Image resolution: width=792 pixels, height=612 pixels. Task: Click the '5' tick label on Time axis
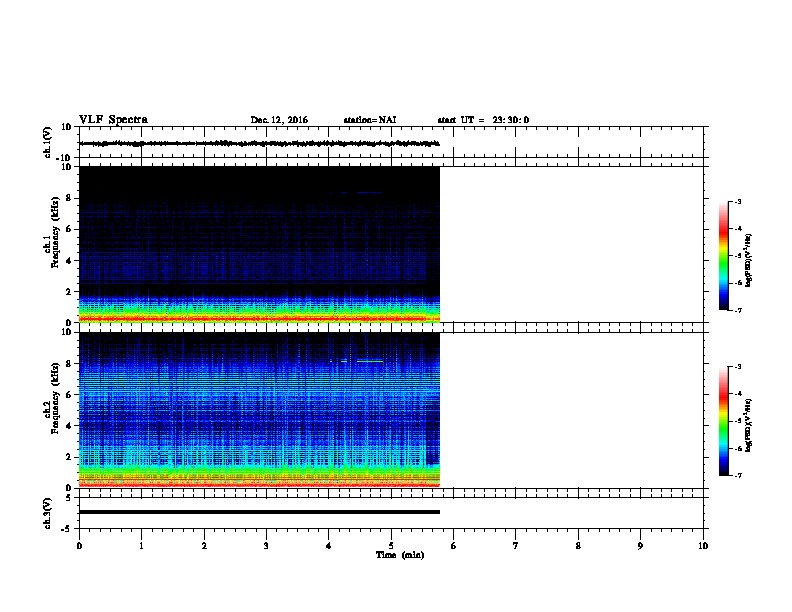pyautogui.click(x=391, y=546)
